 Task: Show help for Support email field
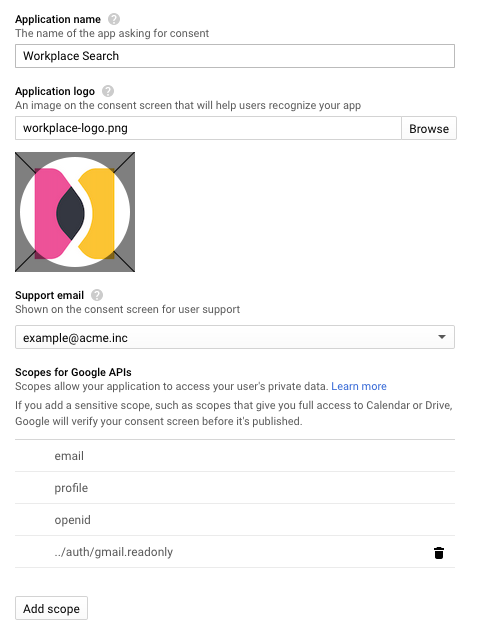(x=97, y=295)
